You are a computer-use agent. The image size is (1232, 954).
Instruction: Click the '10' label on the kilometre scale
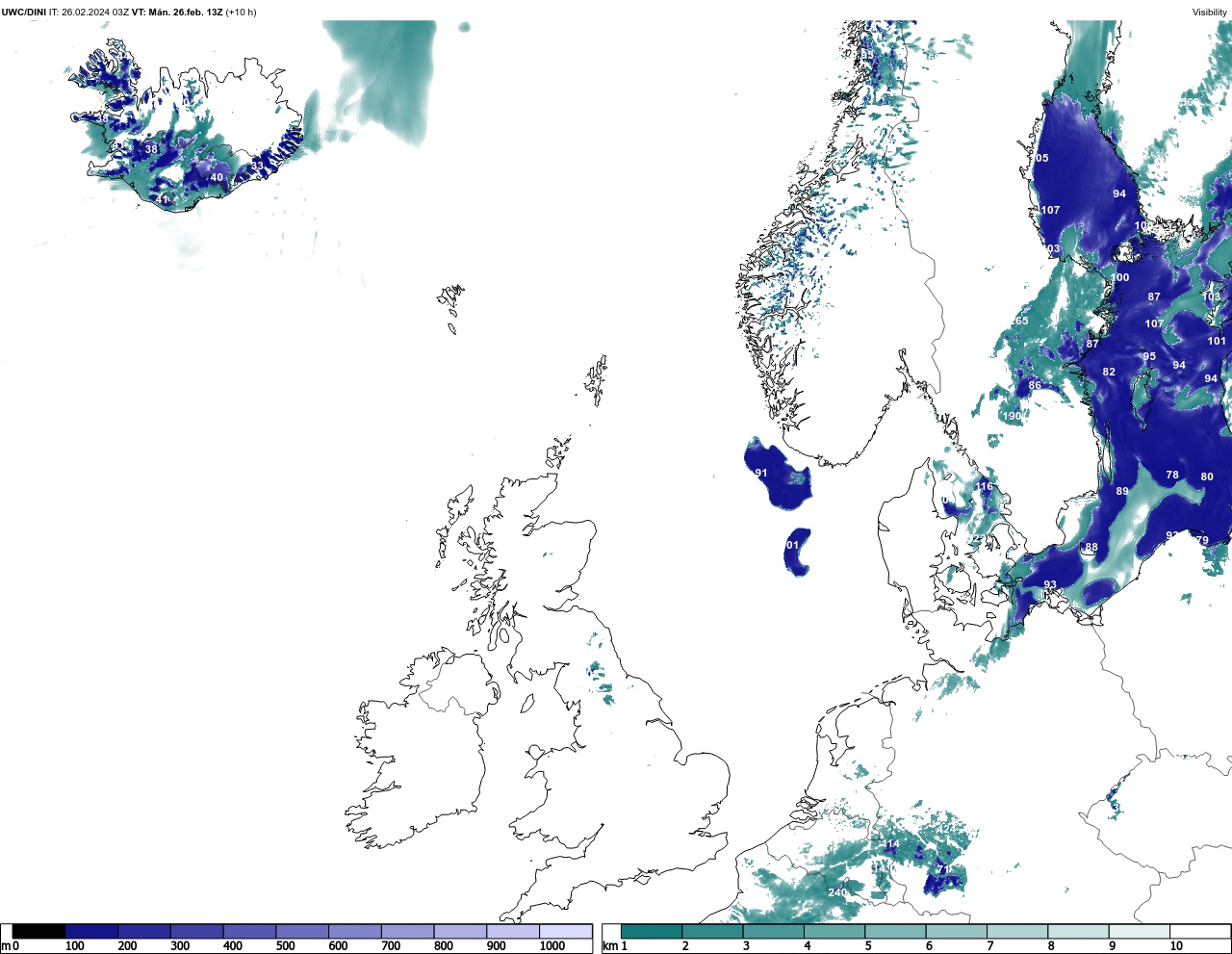pos(1176,946)
